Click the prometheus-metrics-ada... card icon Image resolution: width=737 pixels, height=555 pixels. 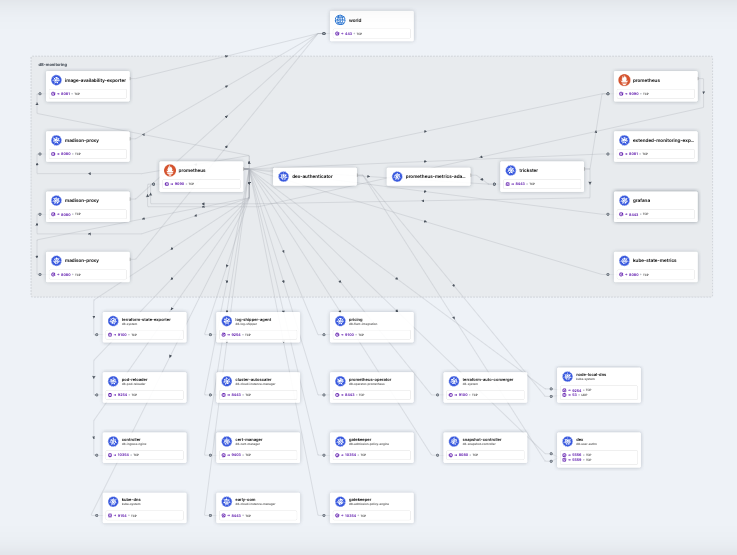(x=397, y=176)
